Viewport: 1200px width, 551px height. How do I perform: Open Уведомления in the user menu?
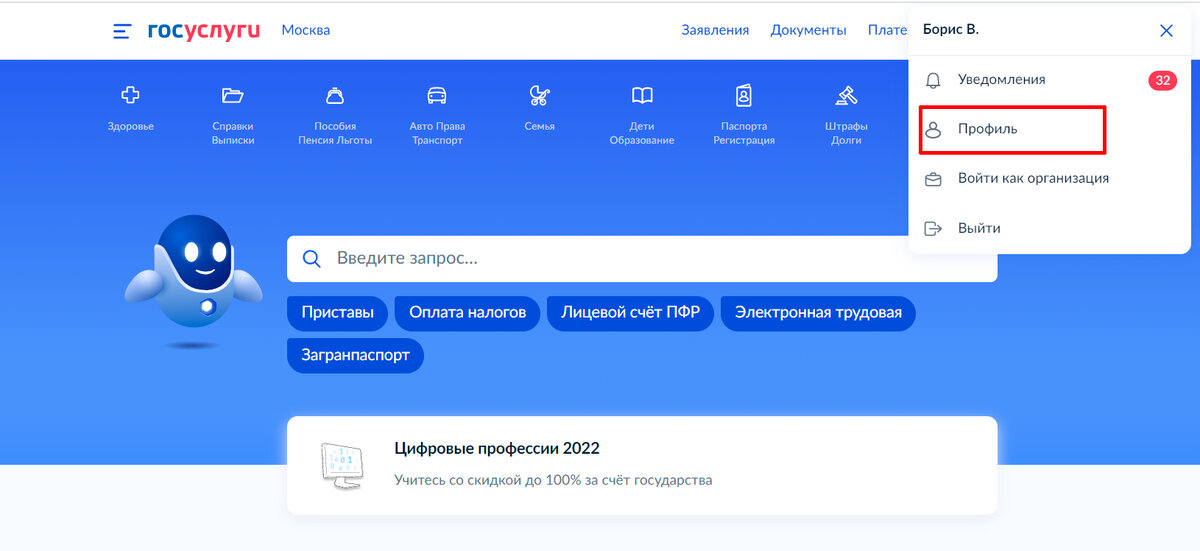click(1050, 80)
